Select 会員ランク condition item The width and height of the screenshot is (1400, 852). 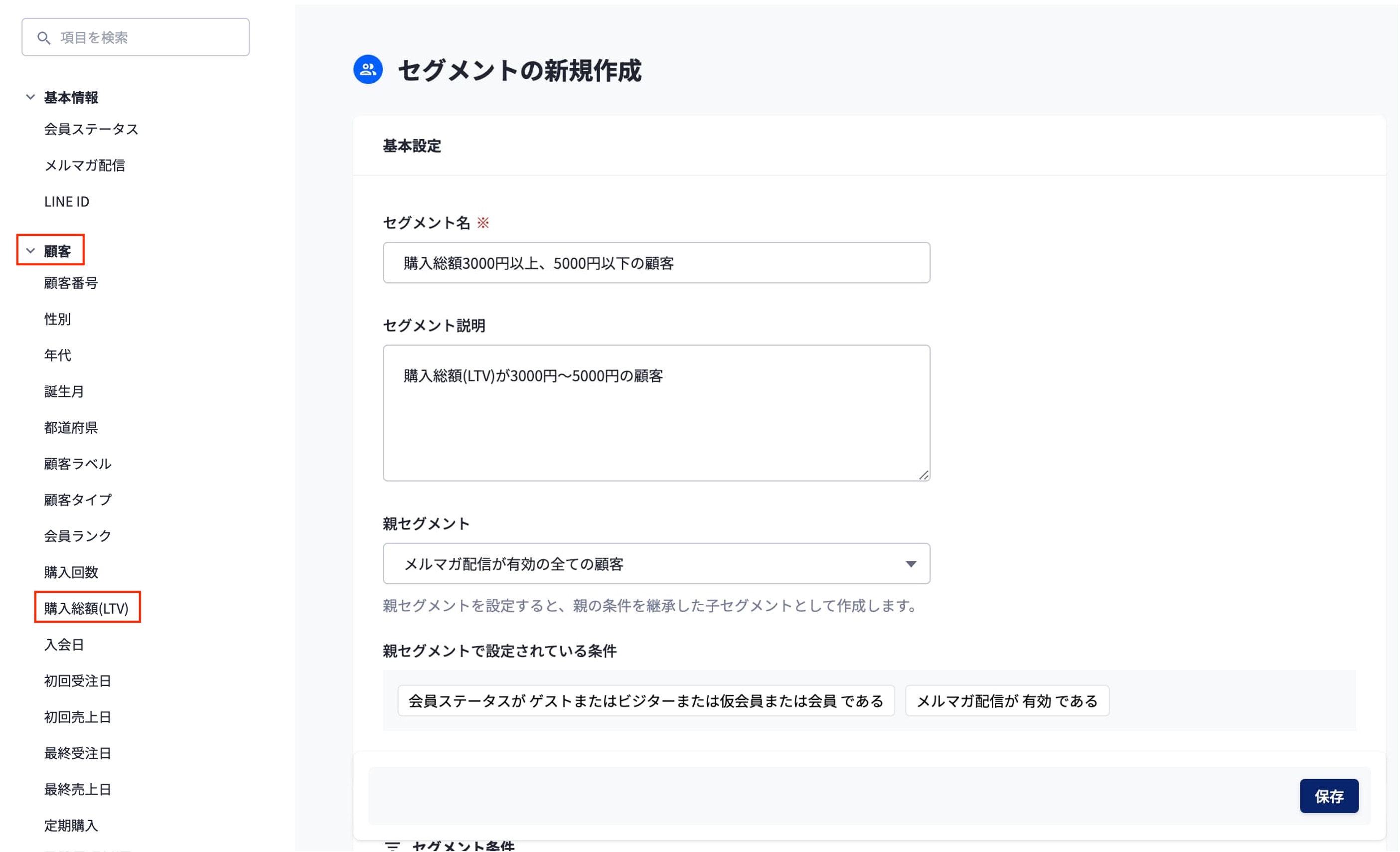[x=78, y=536]
